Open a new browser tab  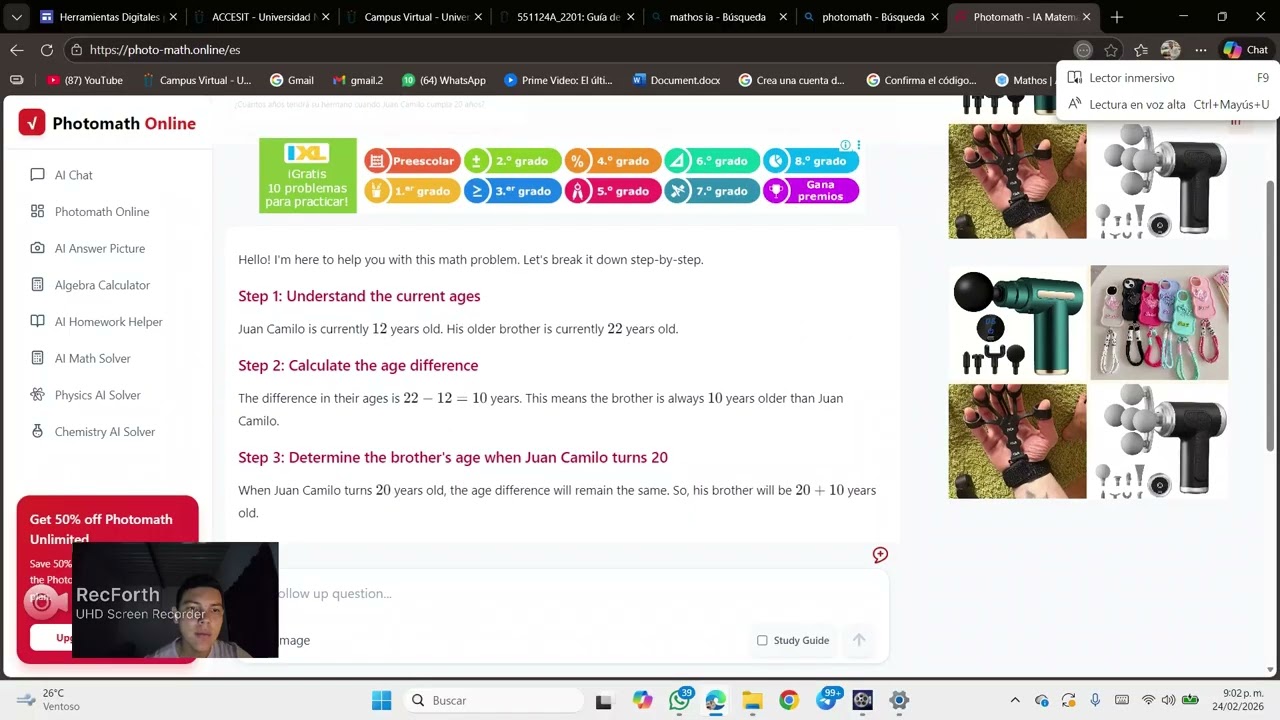tap(1117, 17)
